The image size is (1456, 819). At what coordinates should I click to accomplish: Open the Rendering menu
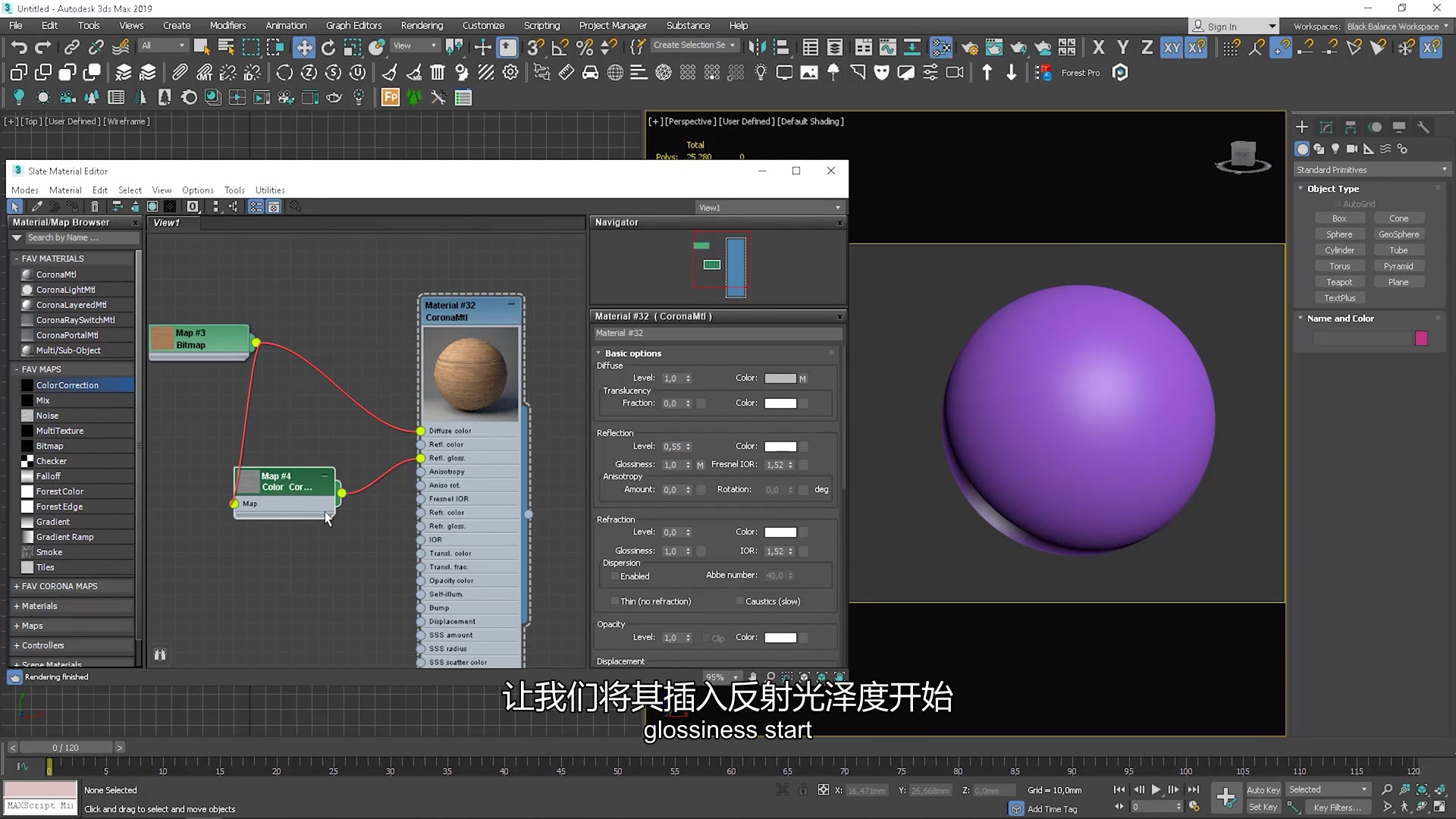422,25
